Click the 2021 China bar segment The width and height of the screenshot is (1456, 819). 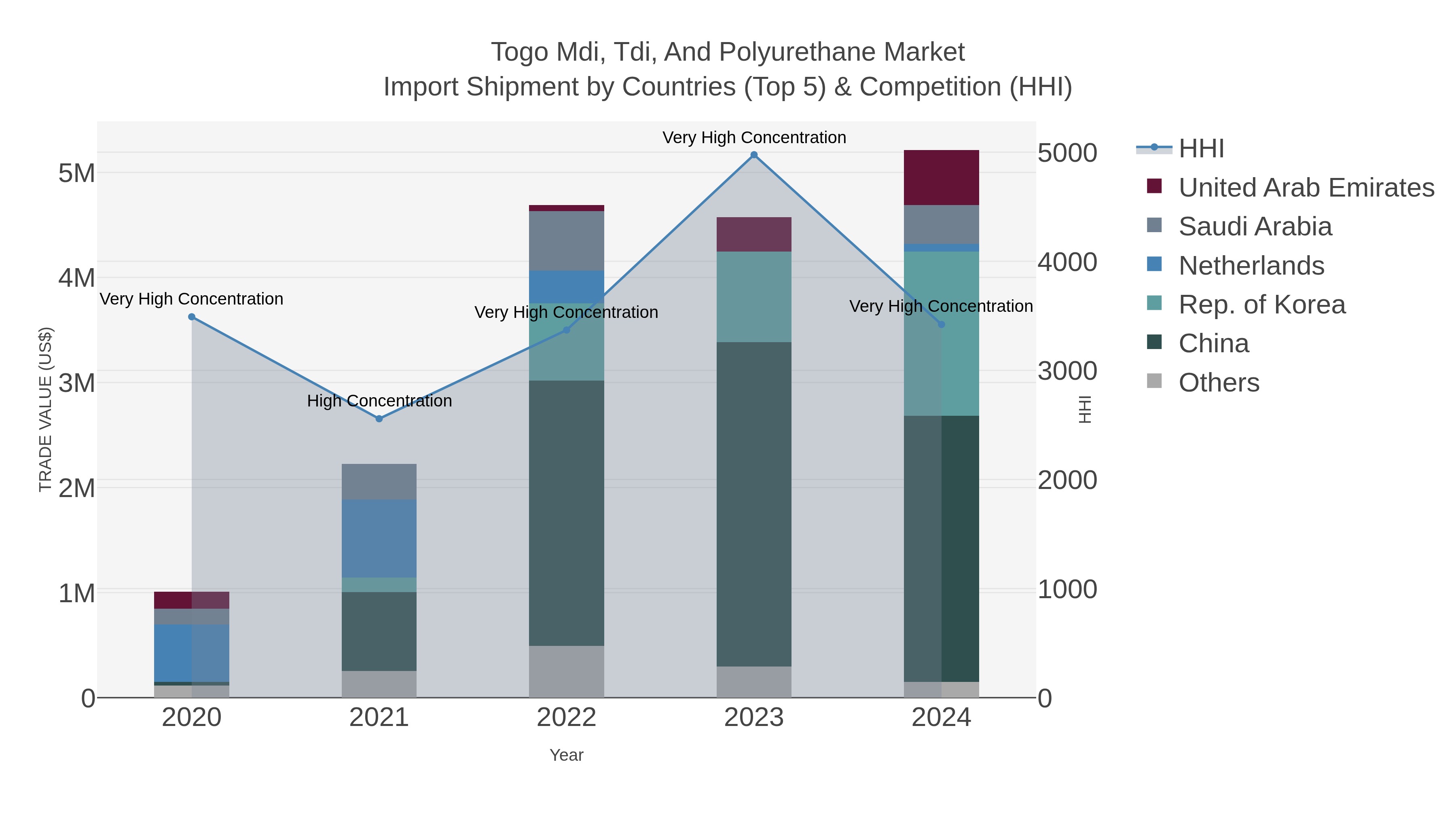pos(379,631)
